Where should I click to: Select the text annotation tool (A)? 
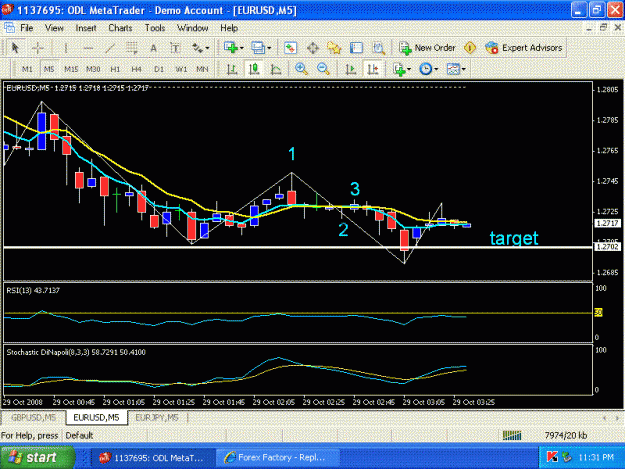pyautogui.click(x=153, y=49)
